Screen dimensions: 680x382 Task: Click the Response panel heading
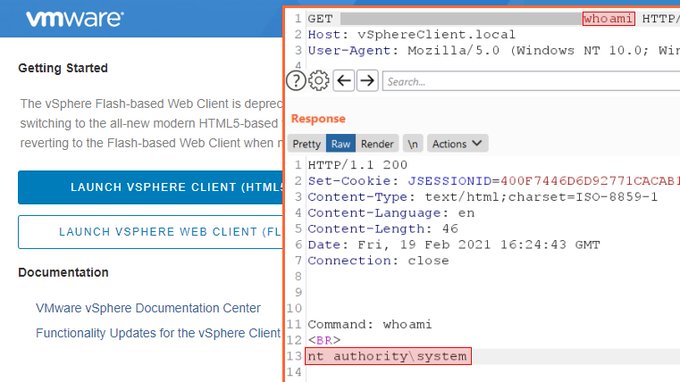pos(318,118)
